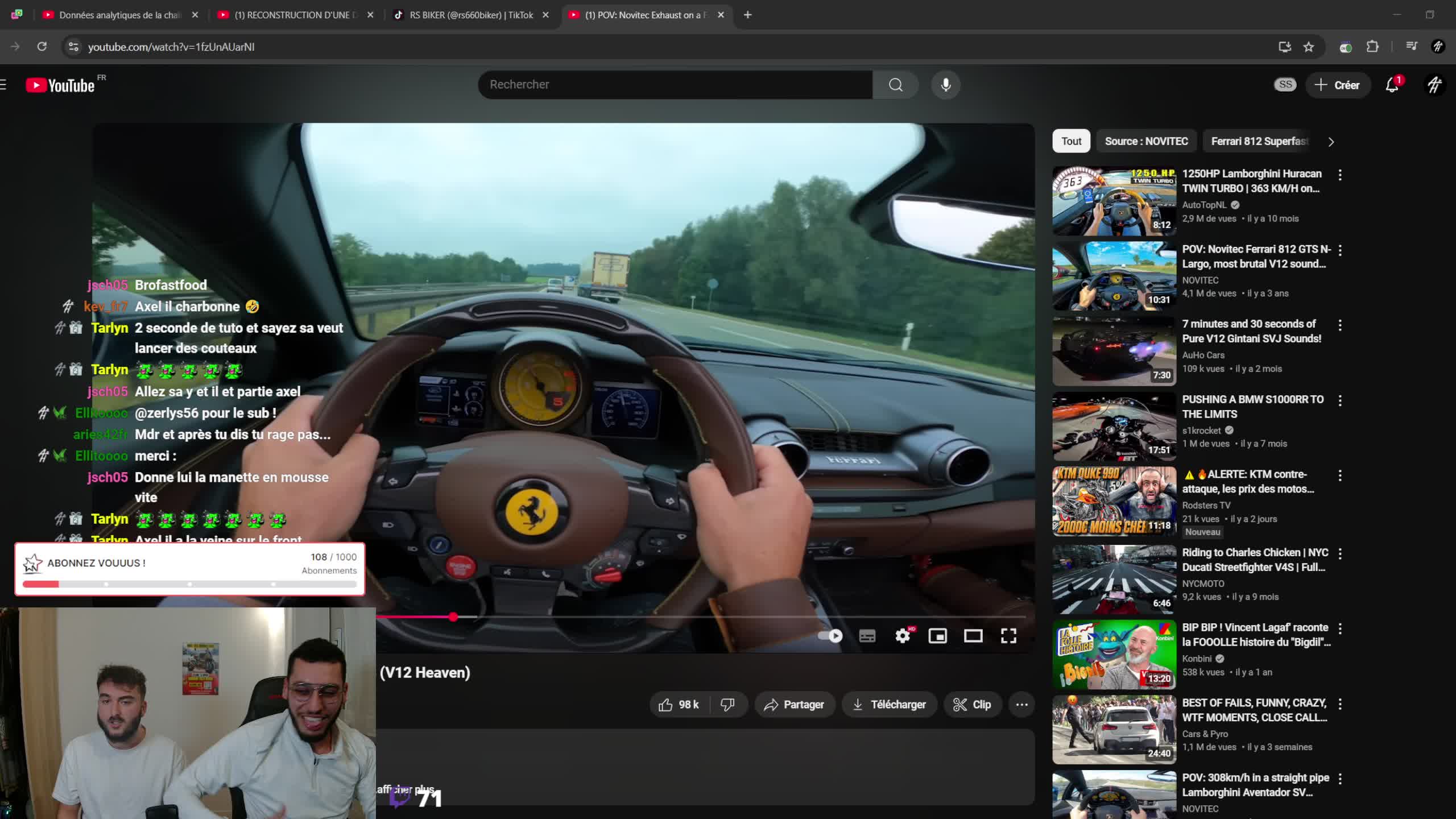Open AutoTopNL channel link
This screenshot has width=1456, height=819.
tap(1204, 205)
